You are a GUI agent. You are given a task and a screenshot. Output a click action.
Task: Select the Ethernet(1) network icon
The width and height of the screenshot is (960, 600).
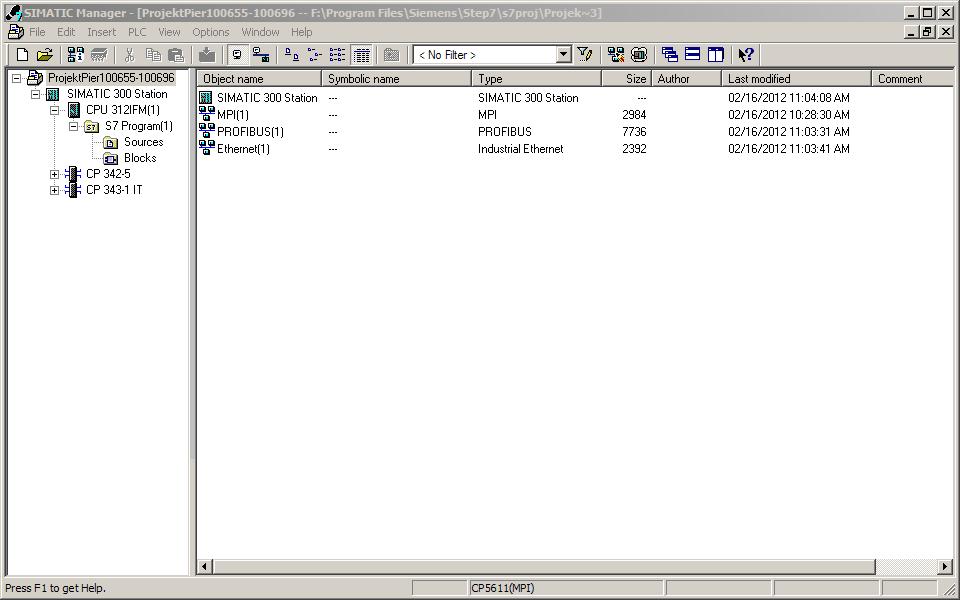(x=206, y=148)
